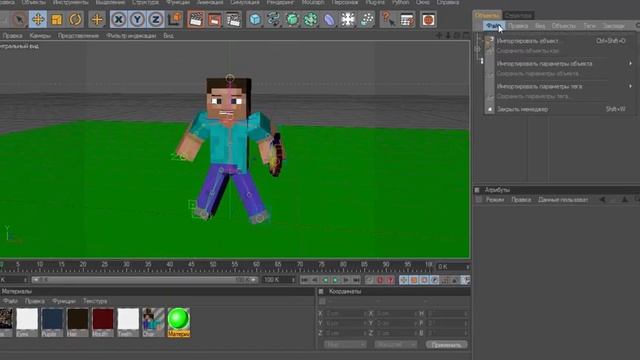The height and width of the screenshot is (360, 640).
Task: Click up arrow in Атрибуты panel
Action: coord(624,200)
